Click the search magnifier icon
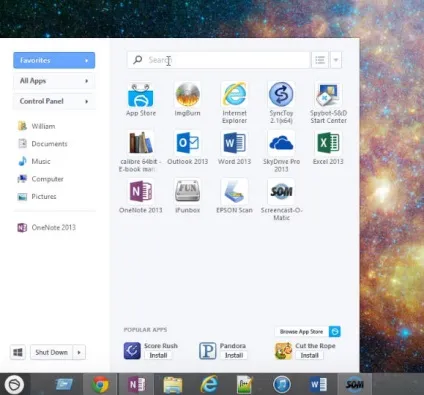 tap(137, 60)
